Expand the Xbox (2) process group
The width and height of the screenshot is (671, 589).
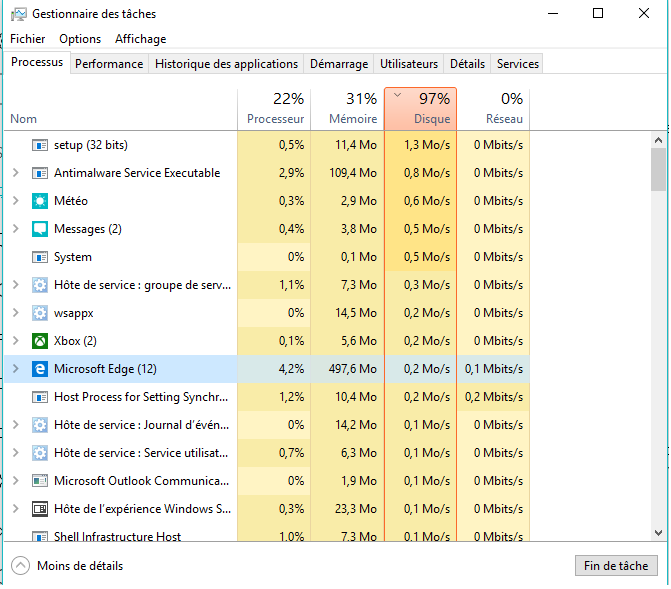tap(16, 341)
